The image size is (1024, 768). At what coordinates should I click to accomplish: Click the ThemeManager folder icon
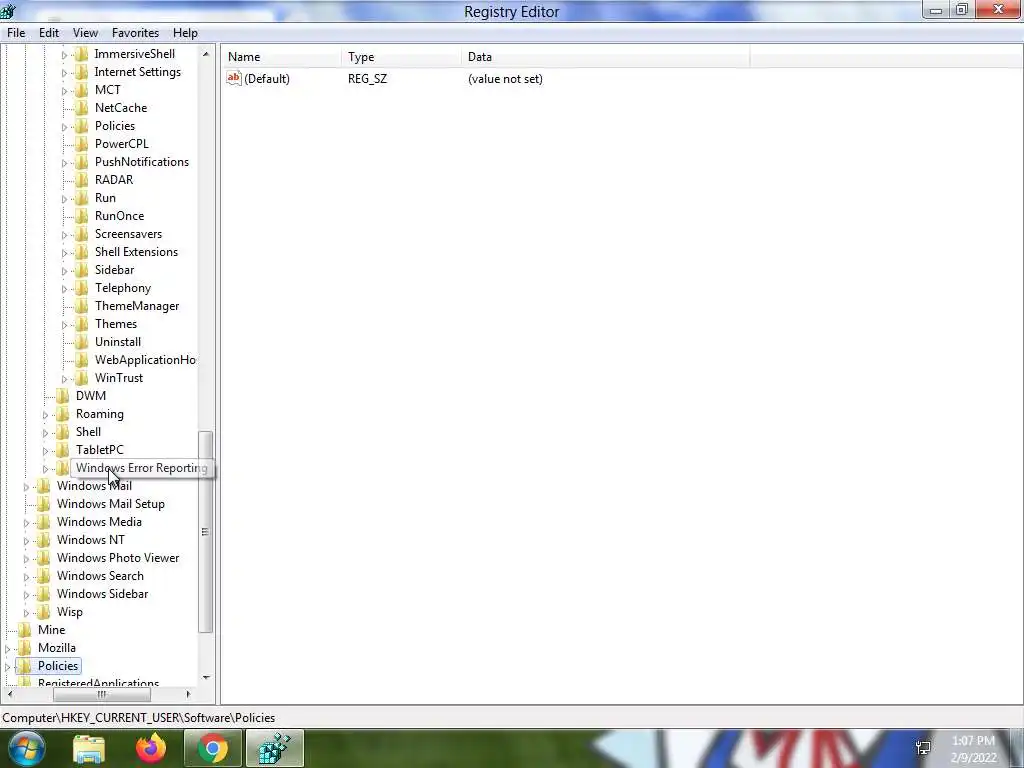pyautogui.click(x=82, y=306)
